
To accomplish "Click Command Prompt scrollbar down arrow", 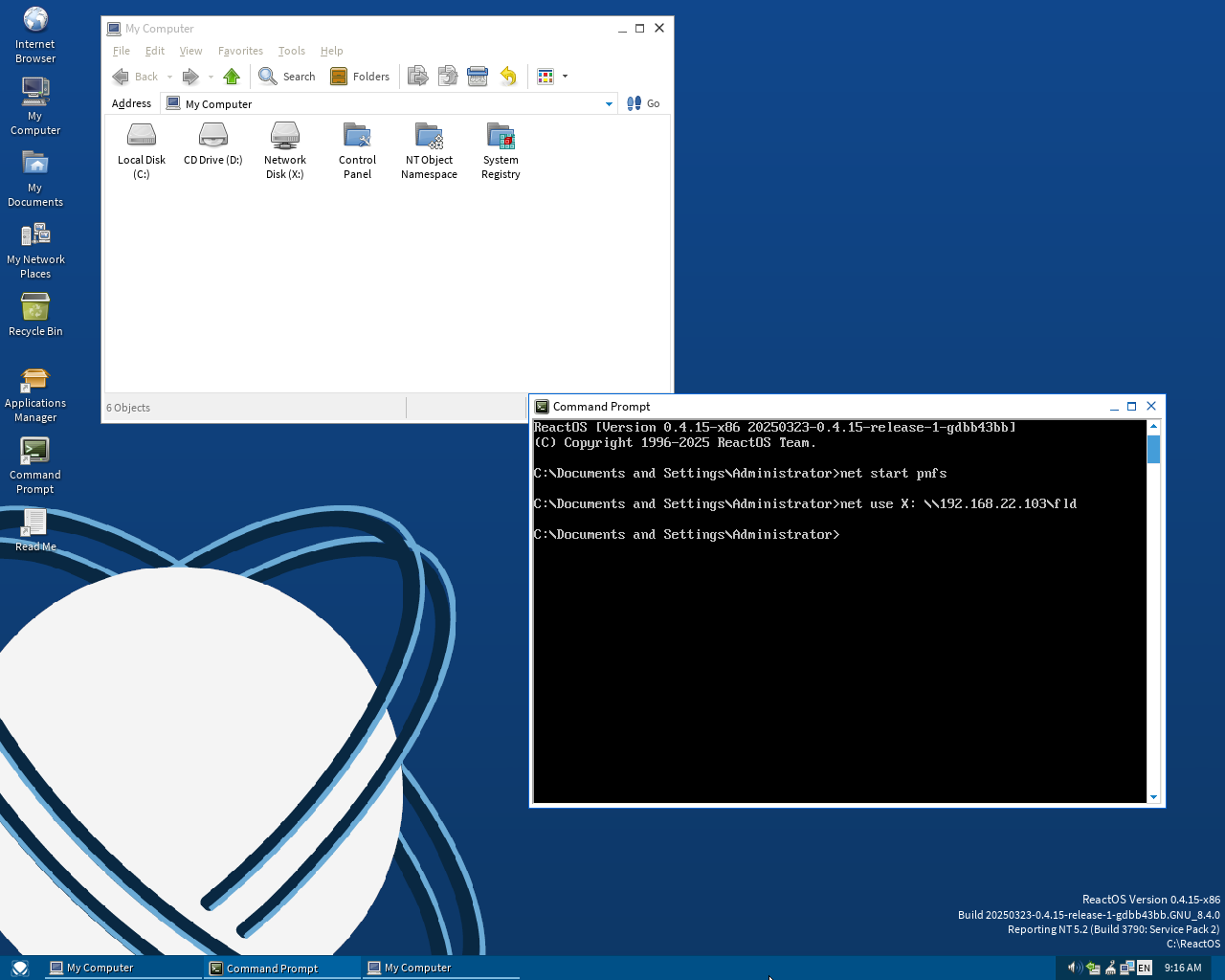I will pos(1153,796).
